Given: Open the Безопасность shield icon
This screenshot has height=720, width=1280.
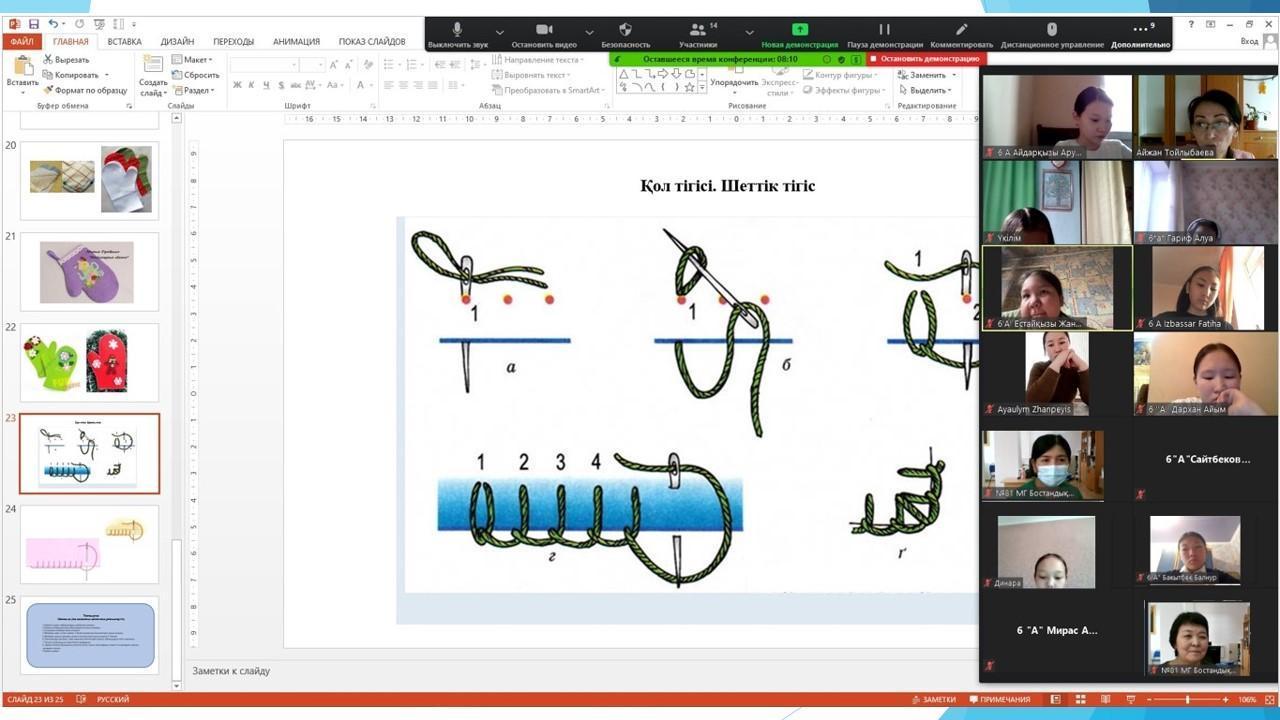Looking at the screenshot, I should pos(625,31).
